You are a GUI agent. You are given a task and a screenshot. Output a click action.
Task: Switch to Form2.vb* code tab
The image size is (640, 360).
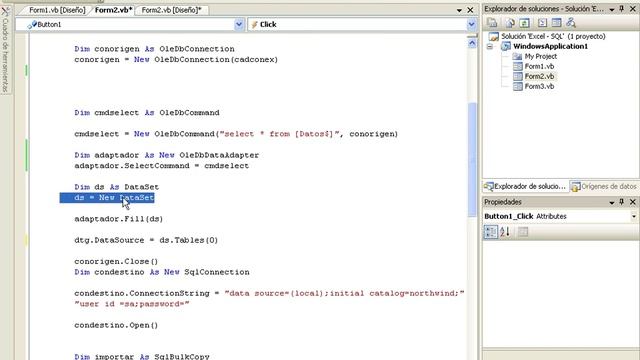pos(113,10)
